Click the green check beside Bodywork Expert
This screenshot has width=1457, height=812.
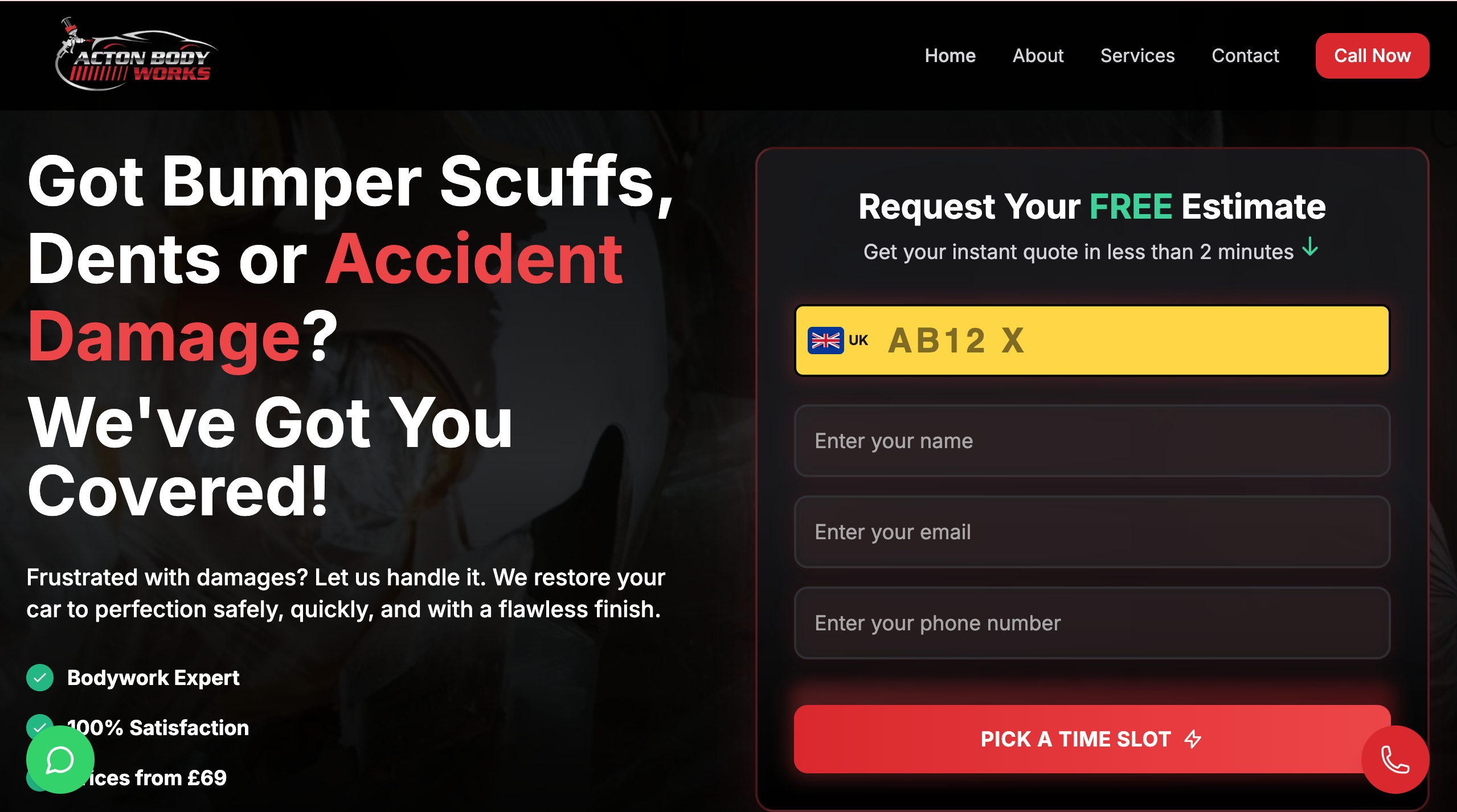(x=40, y=678)
